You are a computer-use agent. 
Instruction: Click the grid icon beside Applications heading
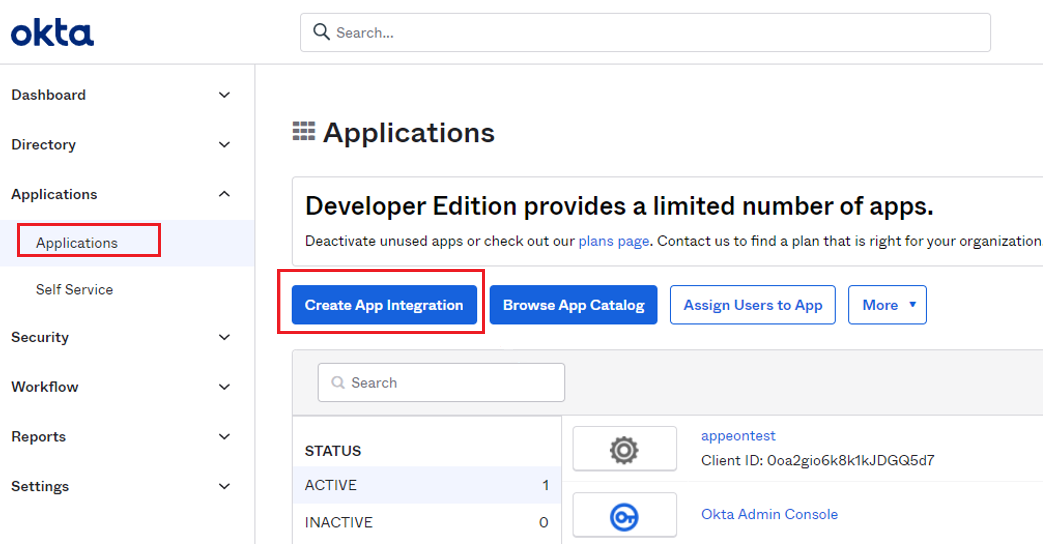pos(303,131)
